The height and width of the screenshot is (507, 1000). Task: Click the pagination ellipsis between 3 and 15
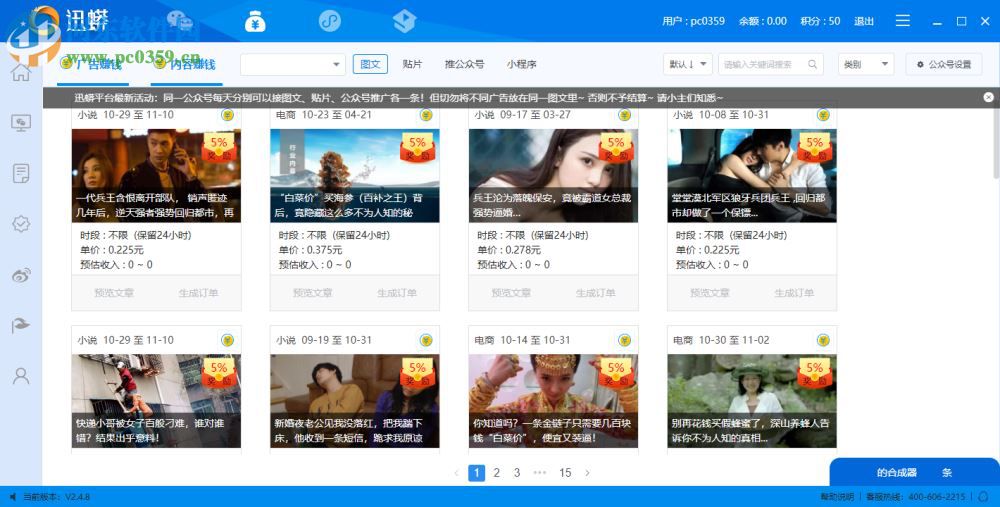click(540, 473)
